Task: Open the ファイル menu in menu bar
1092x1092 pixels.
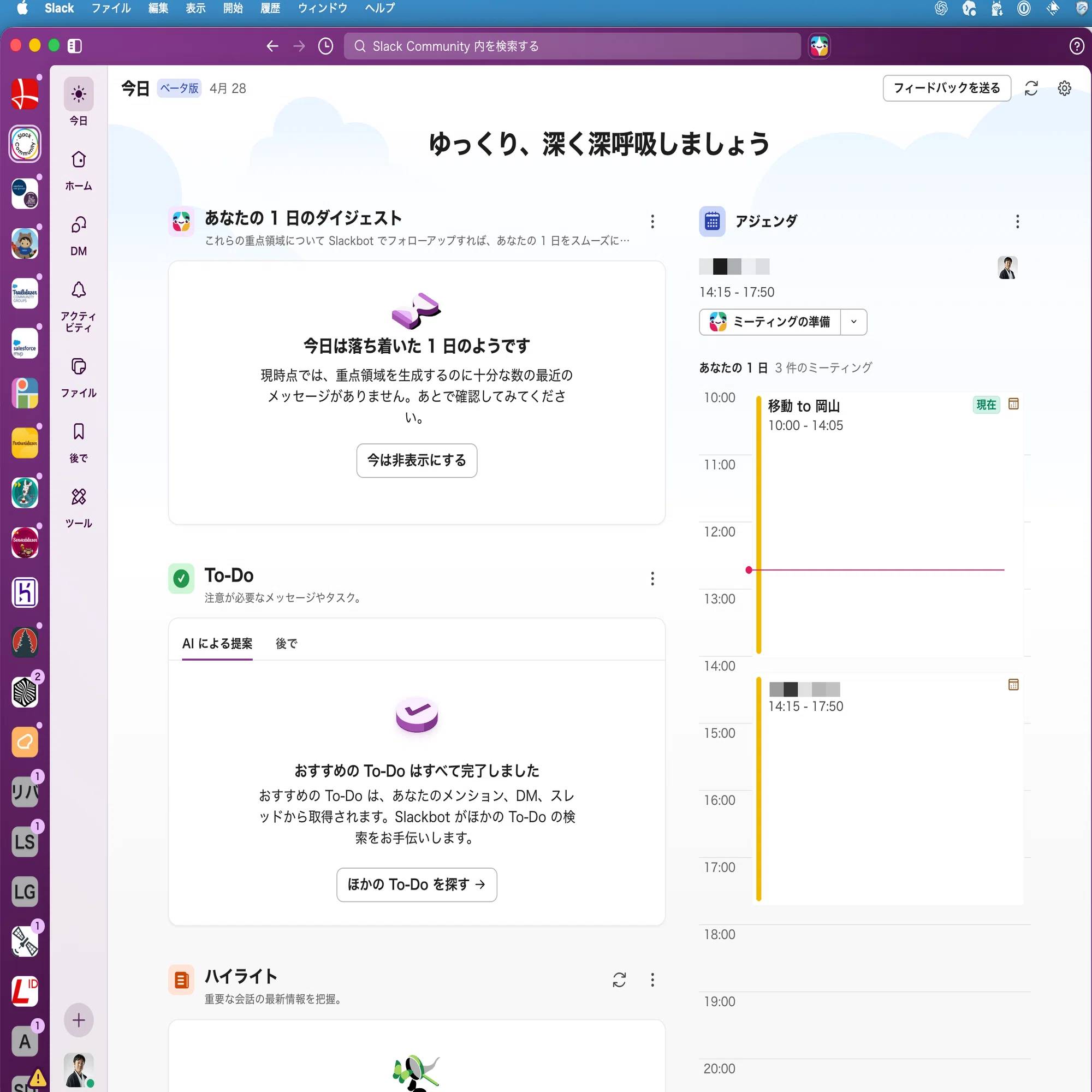Action: [111, 8]
